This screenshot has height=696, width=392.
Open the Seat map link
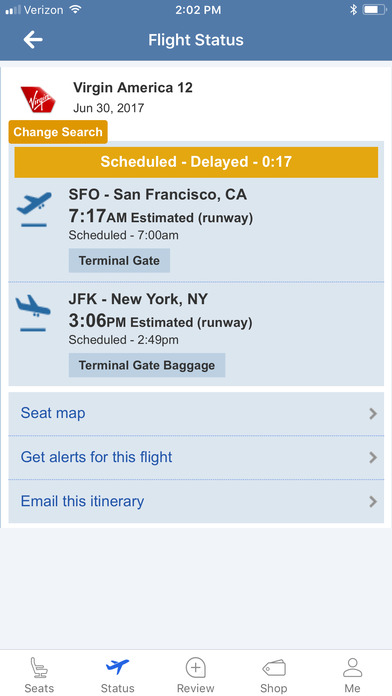pyautogui.click(x=53, y=413)
